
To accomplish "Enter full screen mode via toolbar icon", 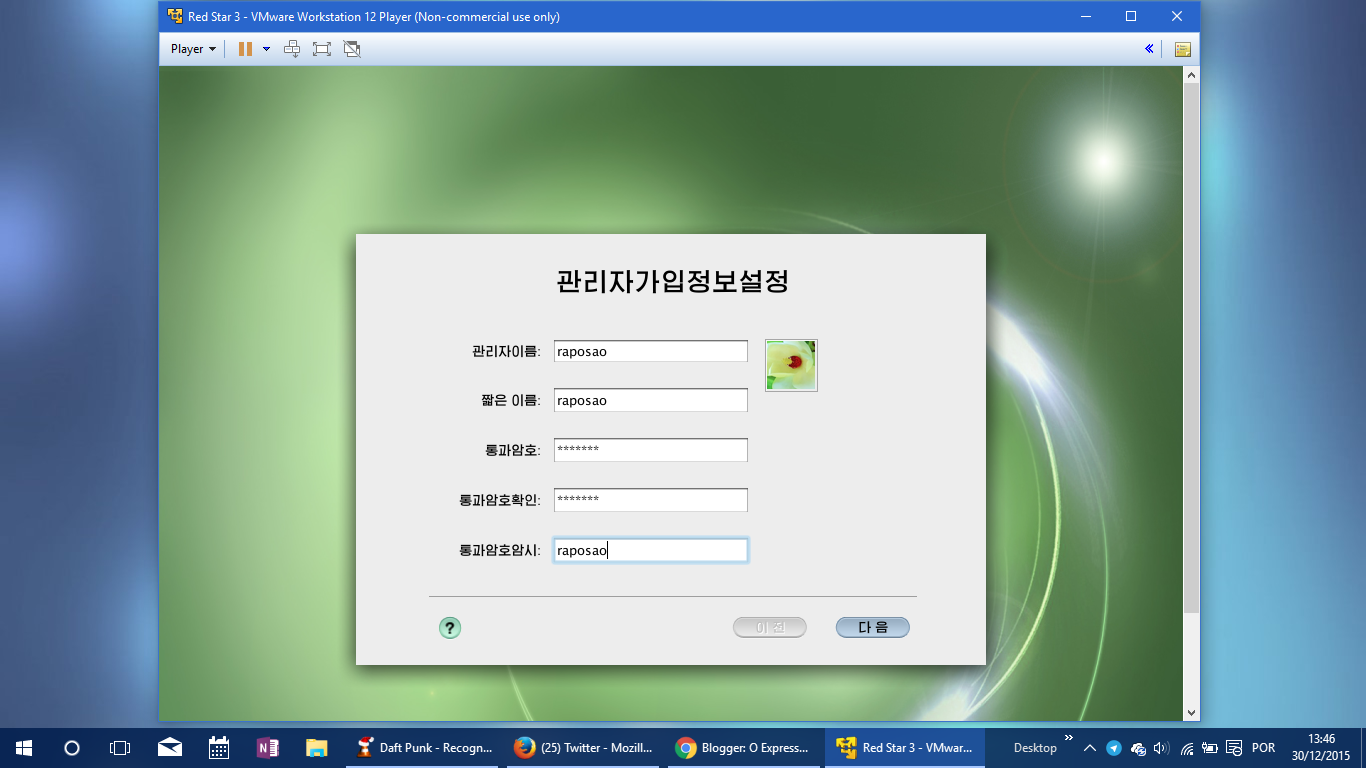I will pos(321,48).
